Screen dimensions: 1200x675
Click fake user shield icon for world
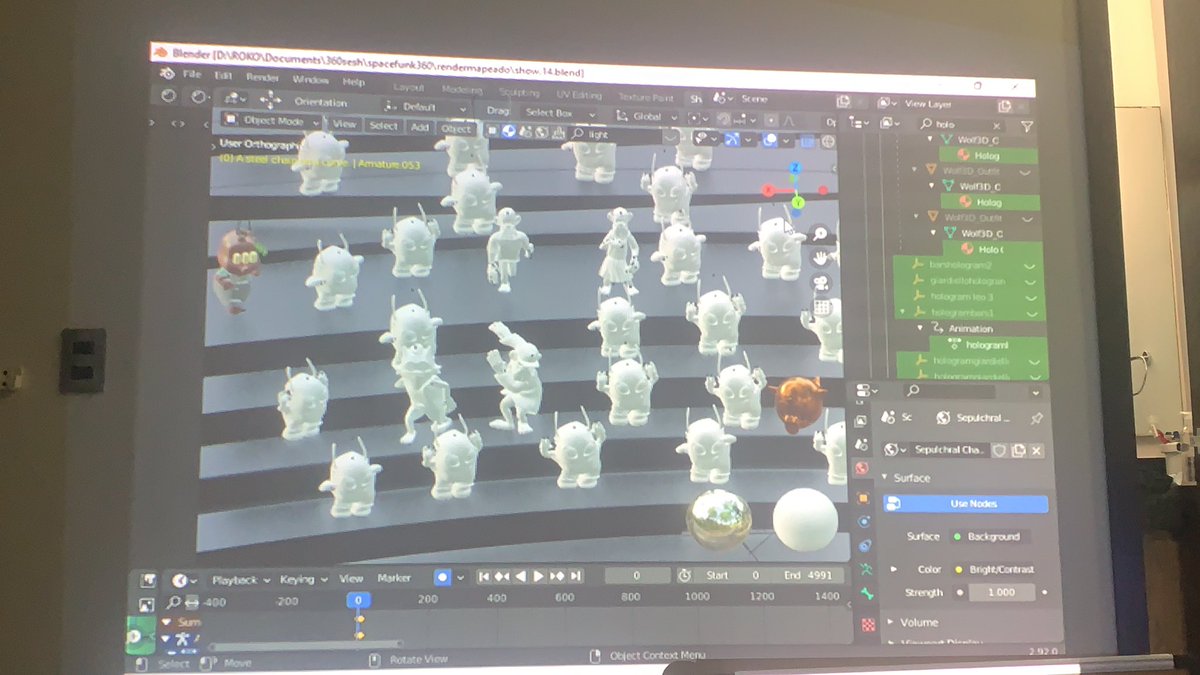(x=1000, y=450)
